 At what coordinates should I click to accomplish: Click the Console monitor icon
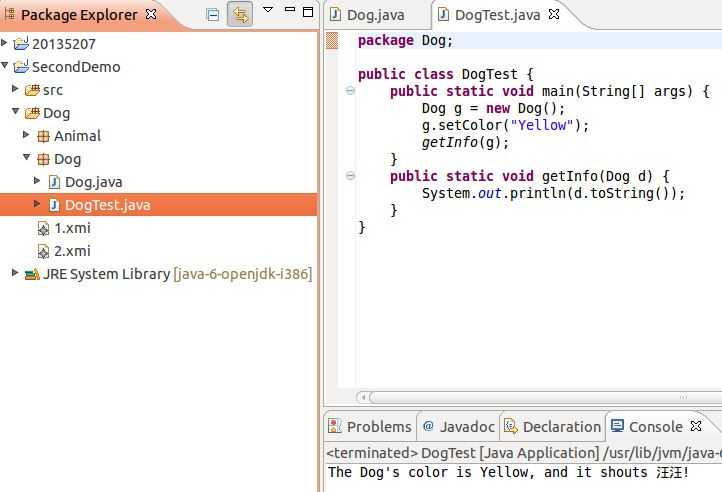pyautogui.click(x=617, y=426)
